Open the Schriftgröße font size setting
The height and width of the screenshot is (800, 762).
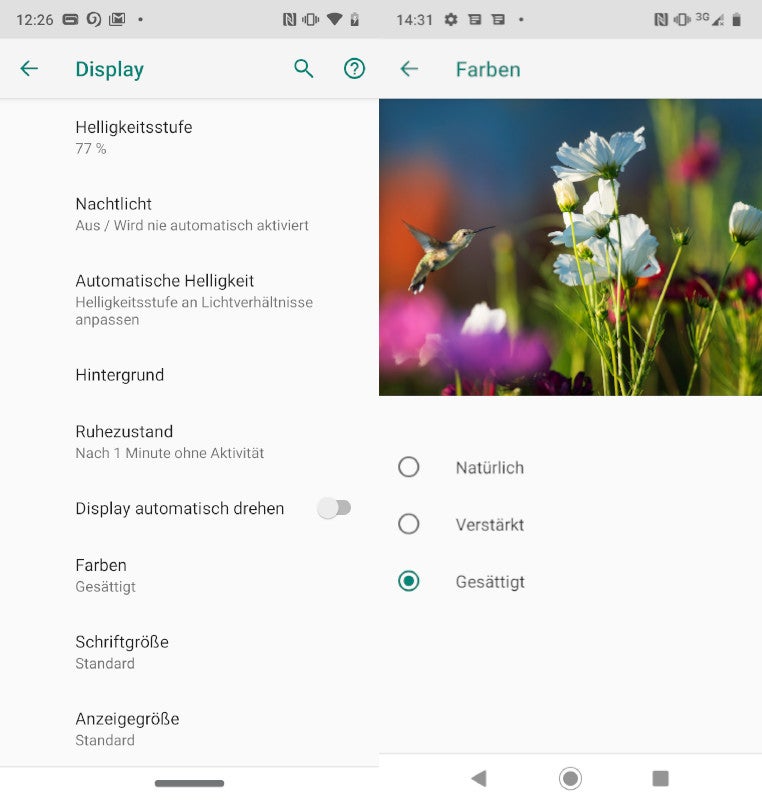(189, 652)
